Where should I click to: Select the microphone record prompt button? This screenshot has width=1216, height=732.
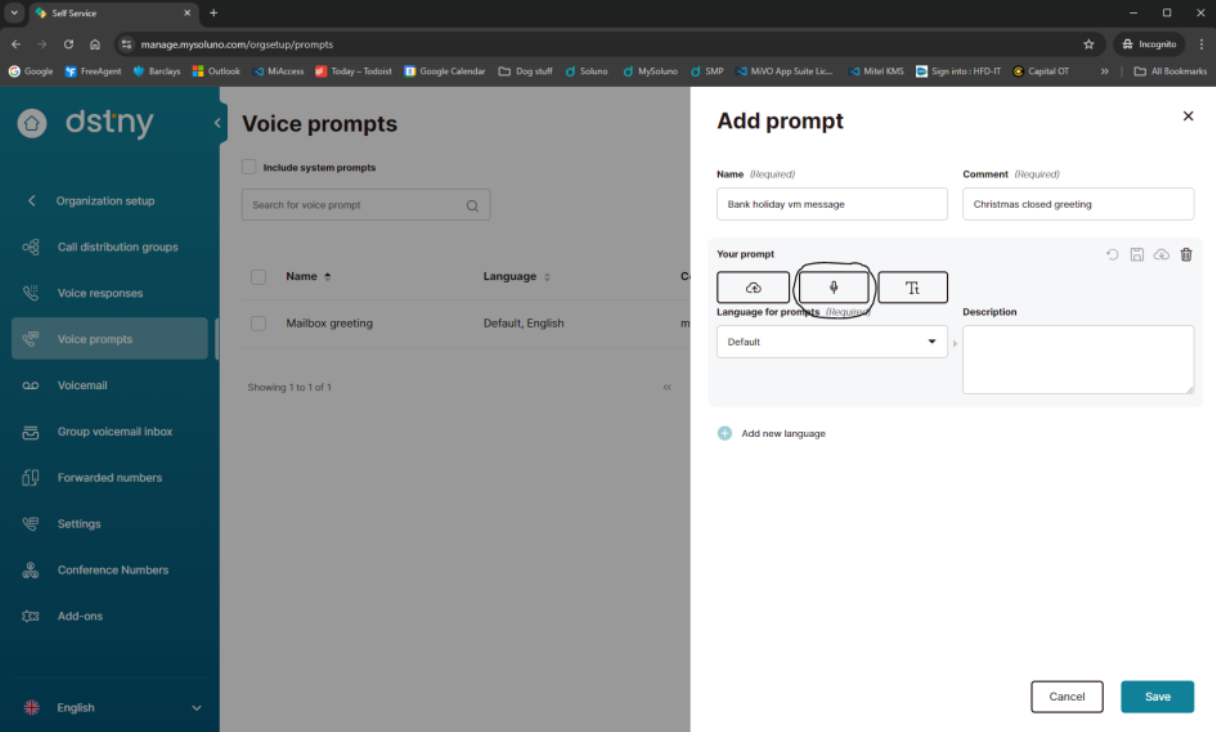point(833,288)
